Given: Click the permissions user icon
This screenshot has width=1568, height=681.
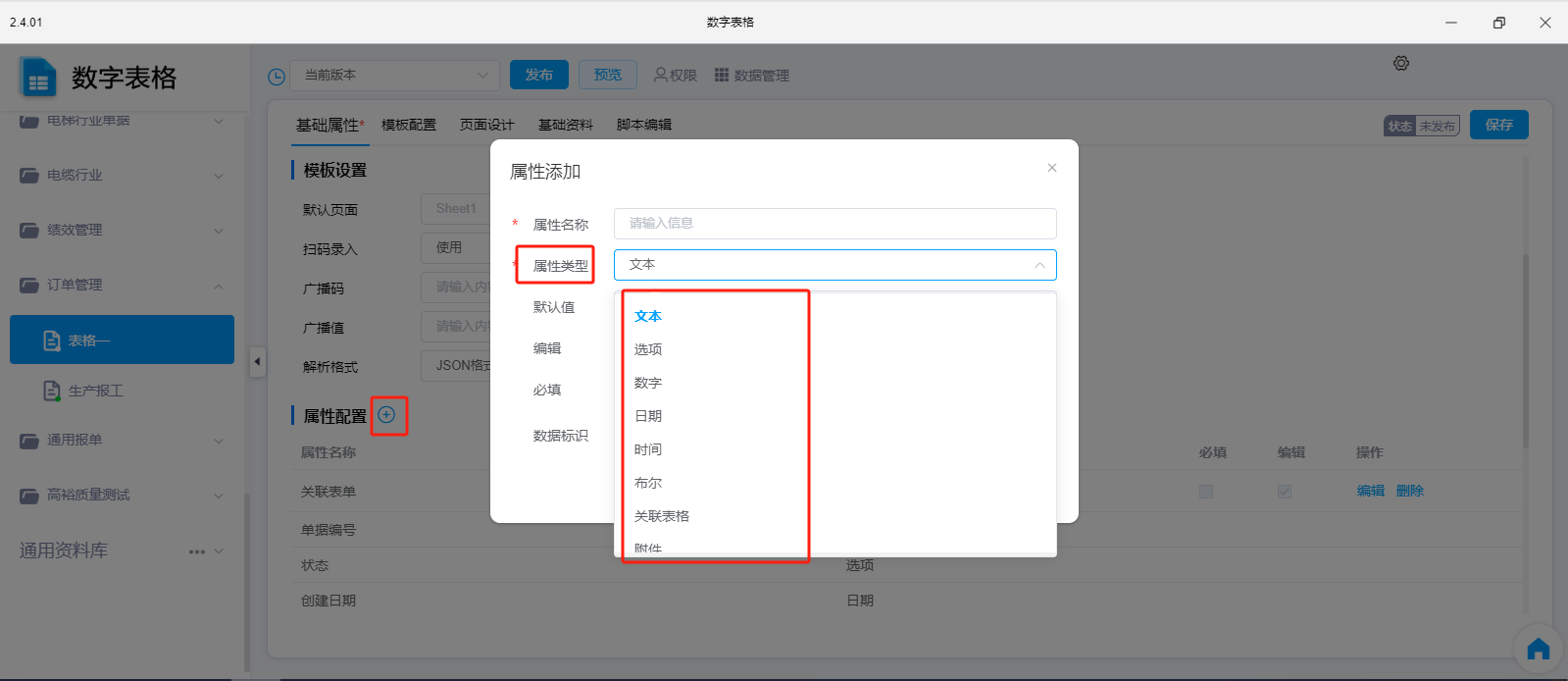Looking at the screenshot, I should click(x=661, y=76).
